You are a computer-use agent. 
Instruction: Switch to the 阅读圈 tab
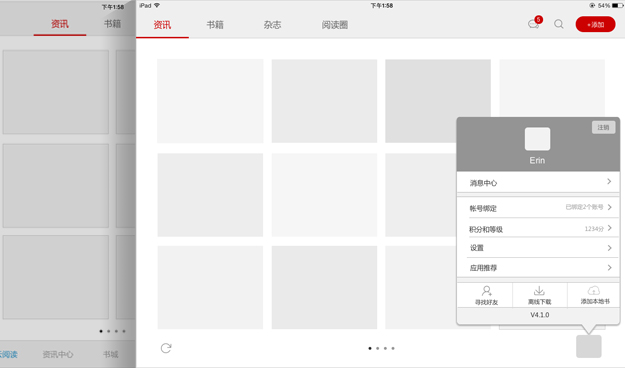point(335,25)
